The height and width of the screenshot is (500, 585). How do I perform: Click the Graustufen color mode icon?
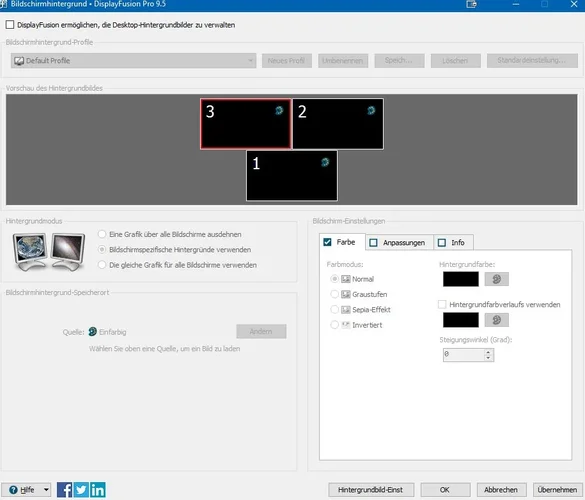click(x=346, y=294)
